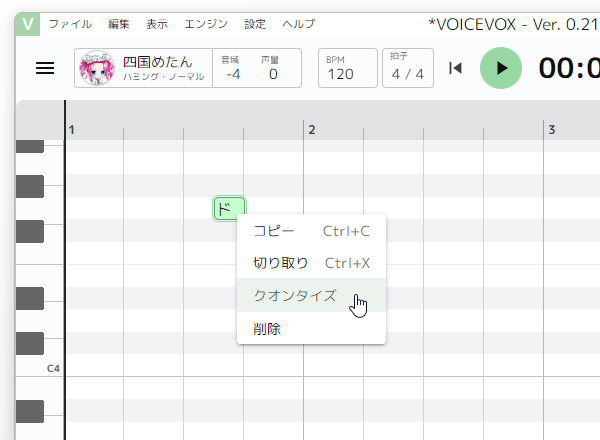Click measure 2 on the ruler
Viewport: 600px width, 440px height.
[312, 130]
